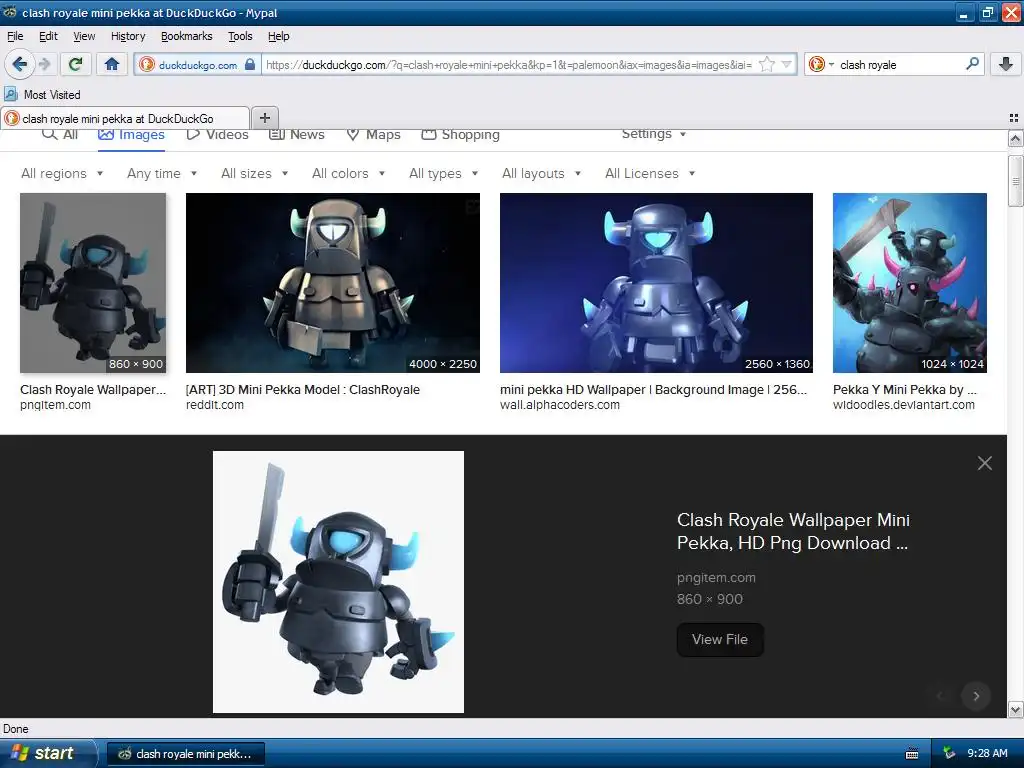Click the DuckDuckGo site identity icon

tap(147, 64)
